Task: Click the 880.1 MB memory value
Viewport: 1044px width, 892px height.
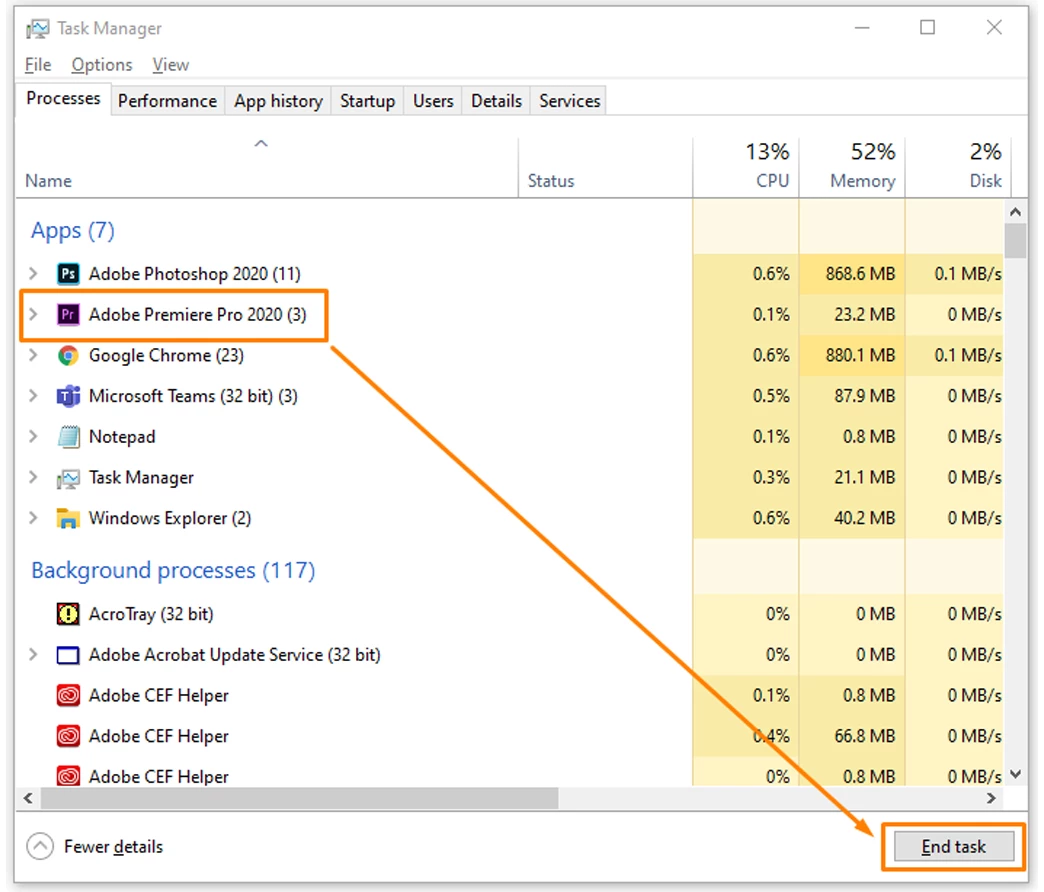Action: (x=860, y=355)
